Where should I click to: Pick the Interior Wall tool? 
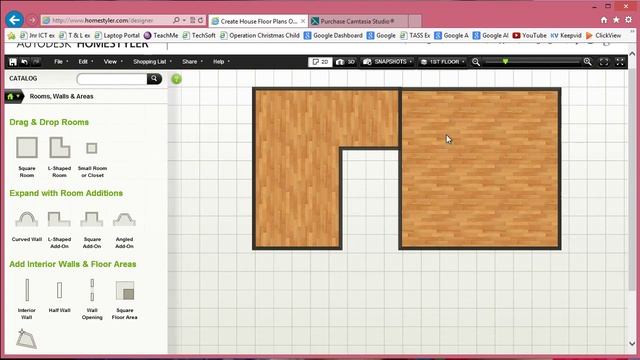[x=27, y=290]
